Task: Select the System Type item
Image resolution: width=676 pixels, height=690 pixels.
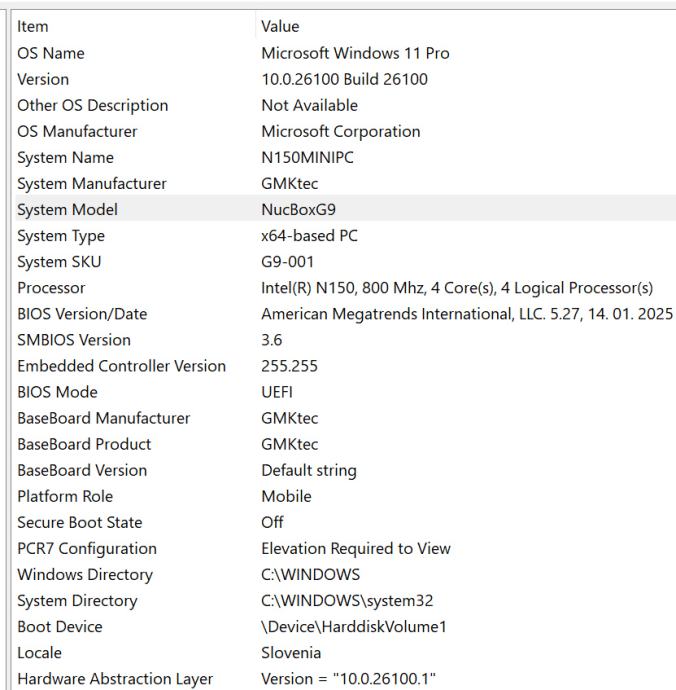Action: point(61,236)
